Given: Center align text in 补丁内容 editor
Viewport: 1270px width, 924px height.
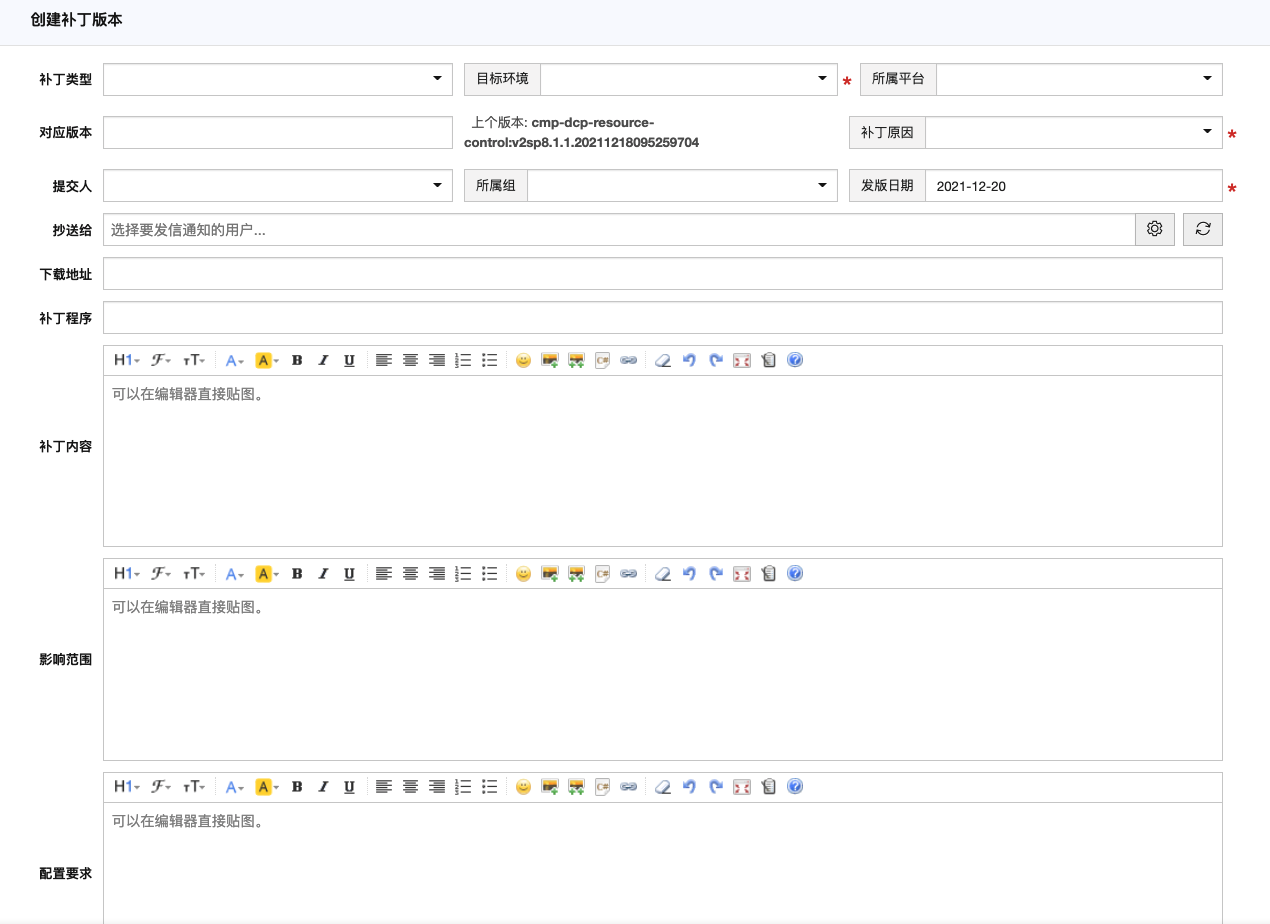Looking at the screenshot, I should point(410,360).
